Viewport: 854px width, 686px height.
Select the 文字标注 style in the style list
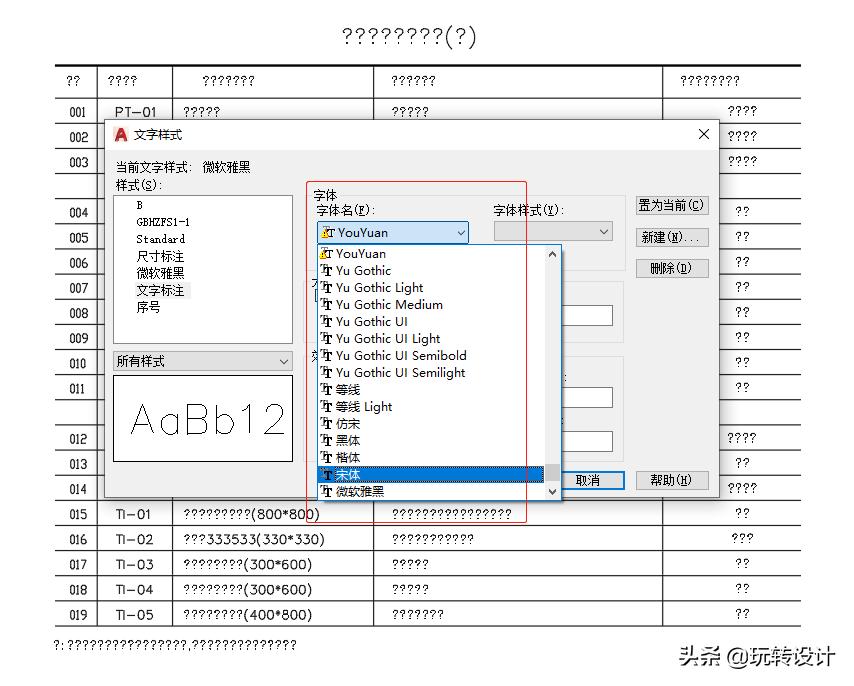tap(161, 290)
